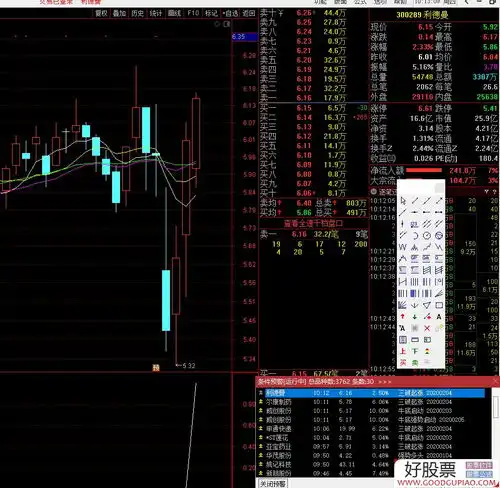This screenshot has width=500, height=488.
Task: Select the green 下 marker icon
Action: pyautogui.click(x=415, y=351)
